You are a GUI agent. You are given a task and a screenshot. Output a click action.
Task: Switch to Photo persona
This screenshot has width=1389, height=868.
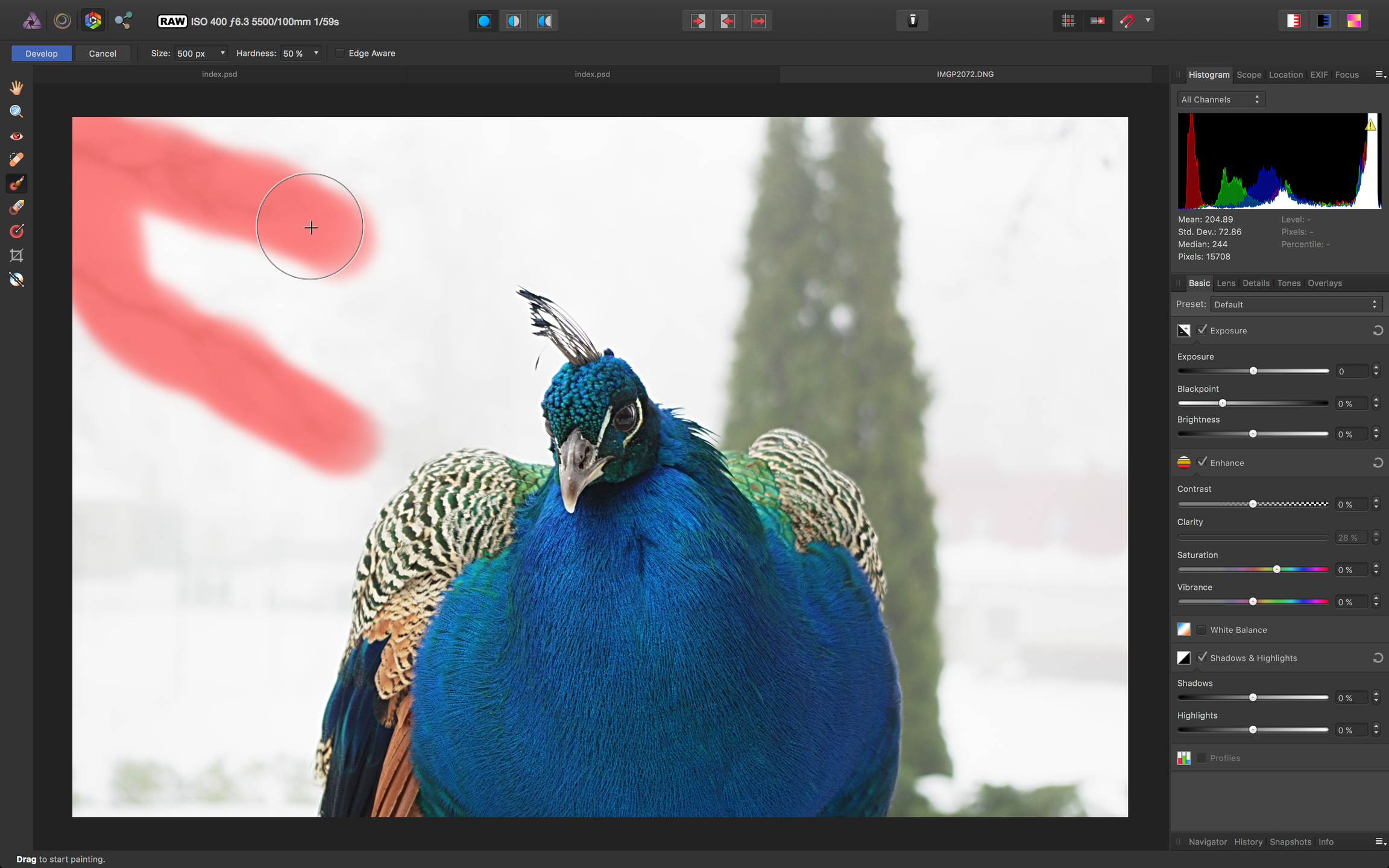click(32, 21)
